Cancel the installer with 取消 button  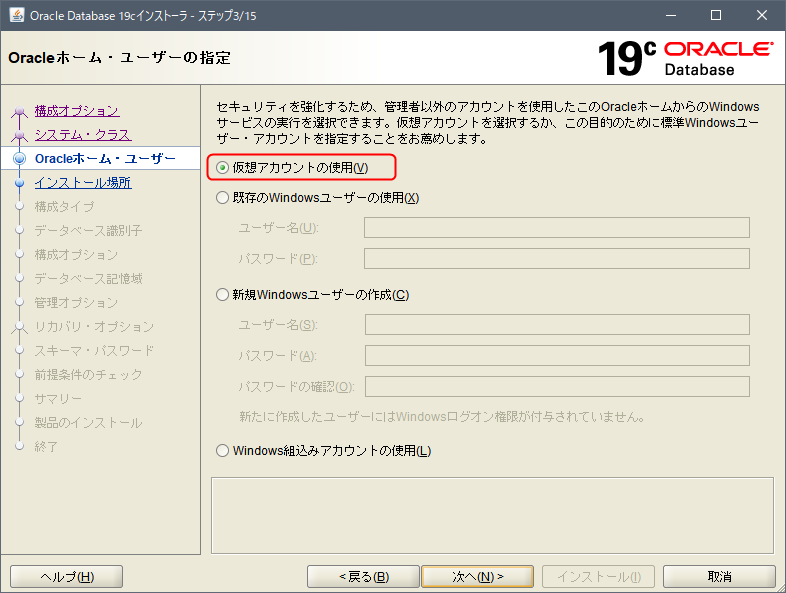point(719,576)
